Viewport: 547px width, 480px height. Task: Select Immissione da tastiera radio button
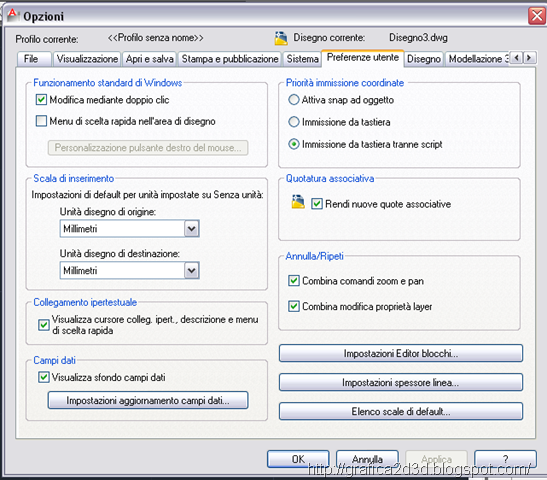coord(294,122)
